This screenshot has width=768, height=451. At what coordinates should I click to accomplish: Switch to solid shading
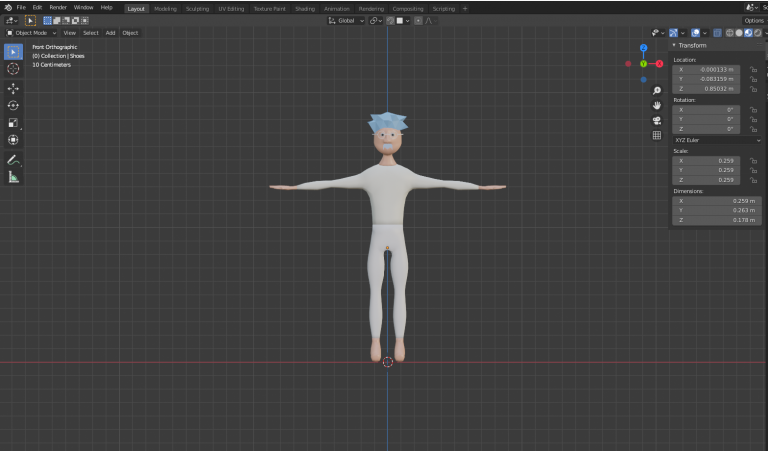tap(739, 33)
